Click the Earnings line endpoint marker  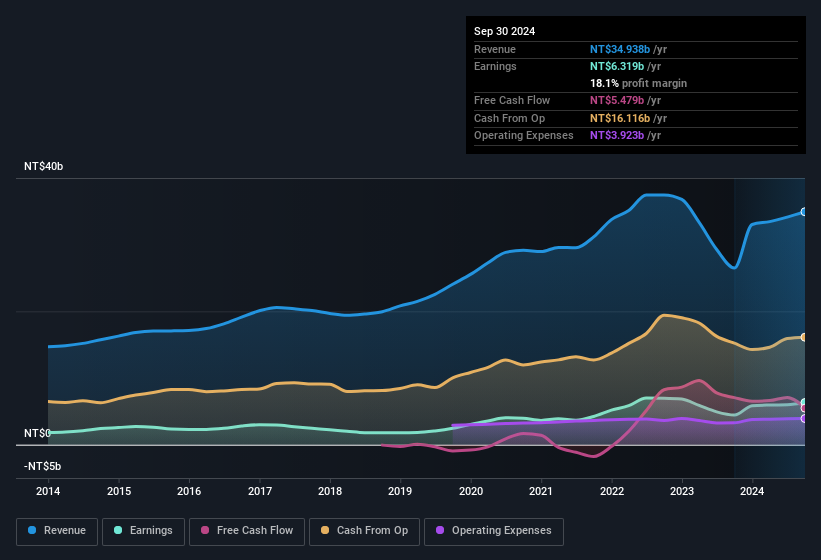(x=804, y=402)
